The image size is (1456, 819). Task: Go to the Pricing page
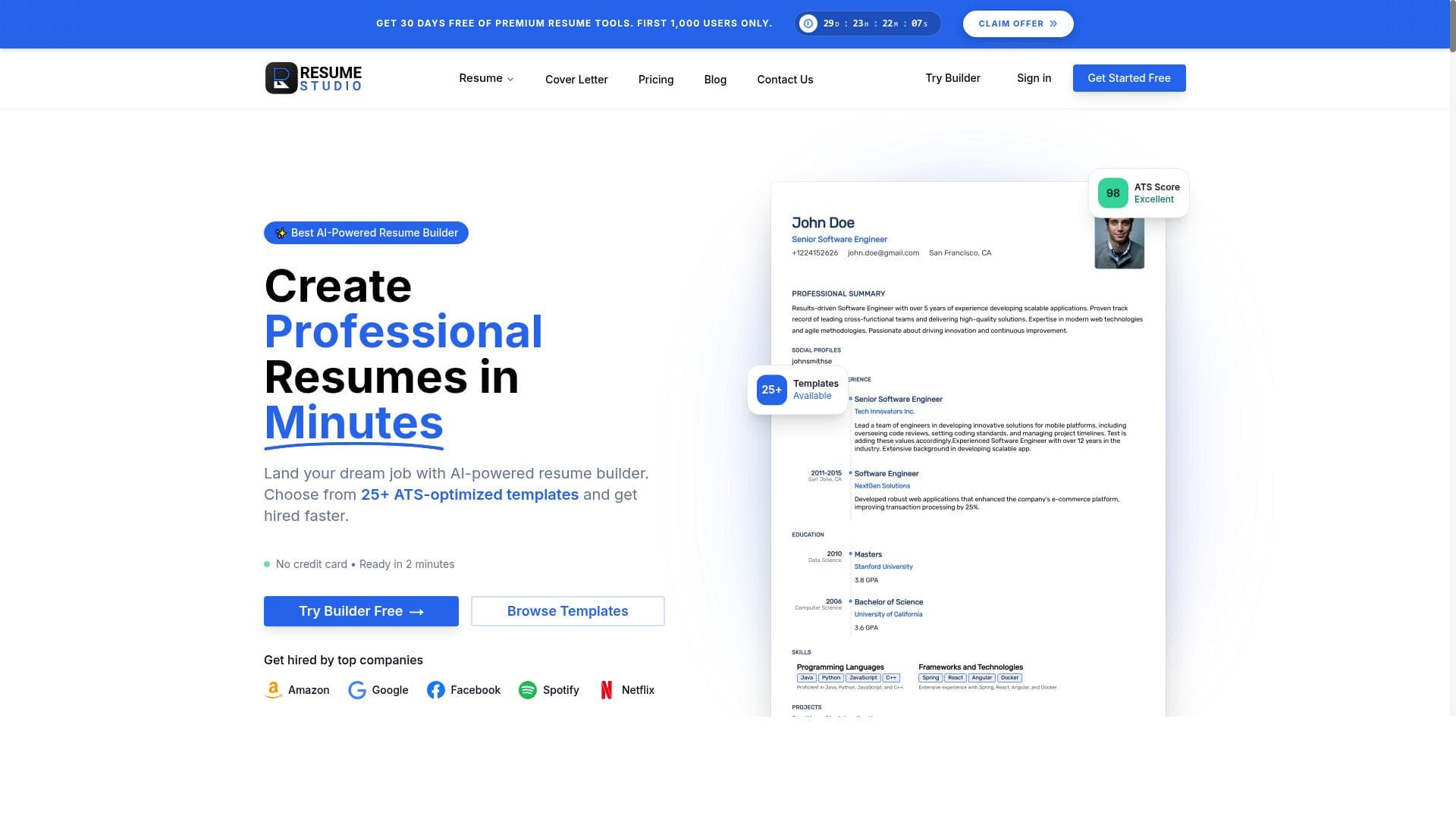656,80
